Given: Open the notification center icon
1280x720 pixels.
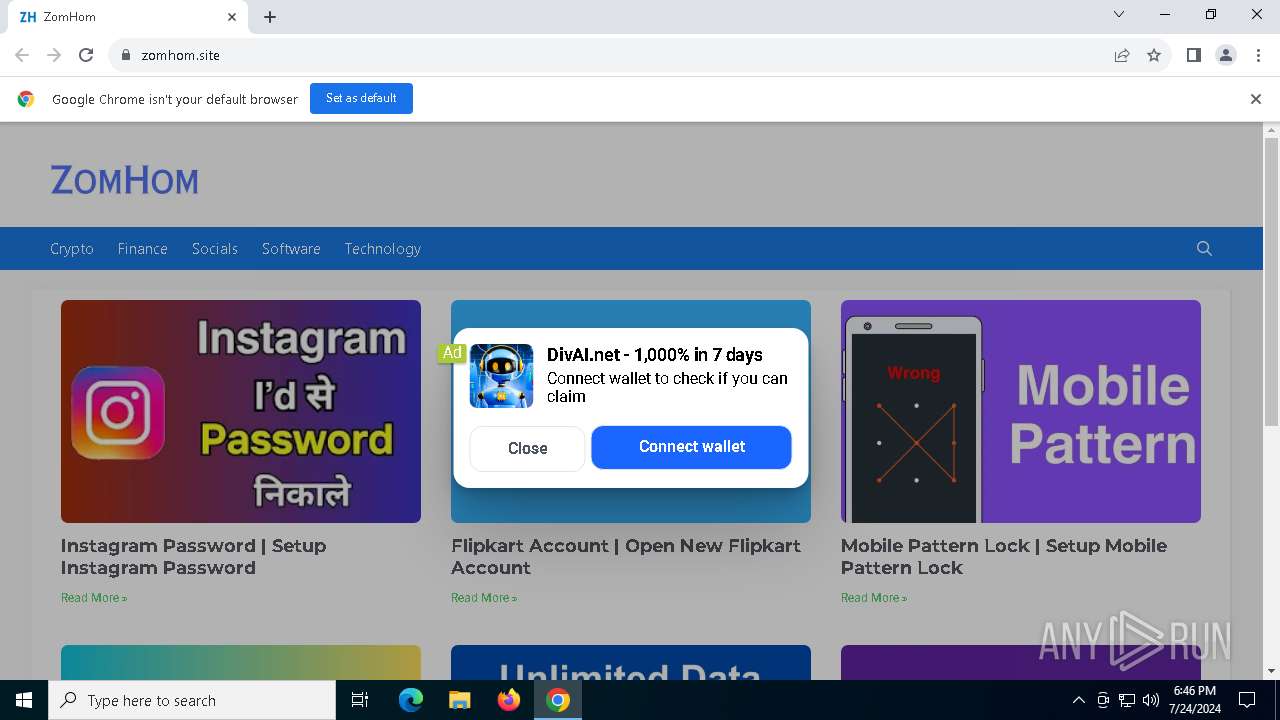Looking at the screenshot, I should click(x=1247, y=700).
